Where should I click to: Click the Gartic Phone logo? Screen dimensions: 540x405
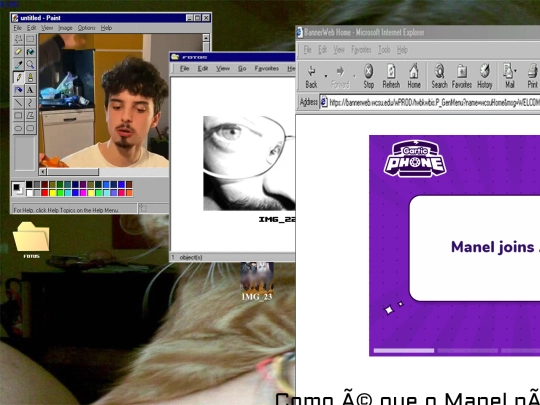pyautogui.click(x=415, y=158)
